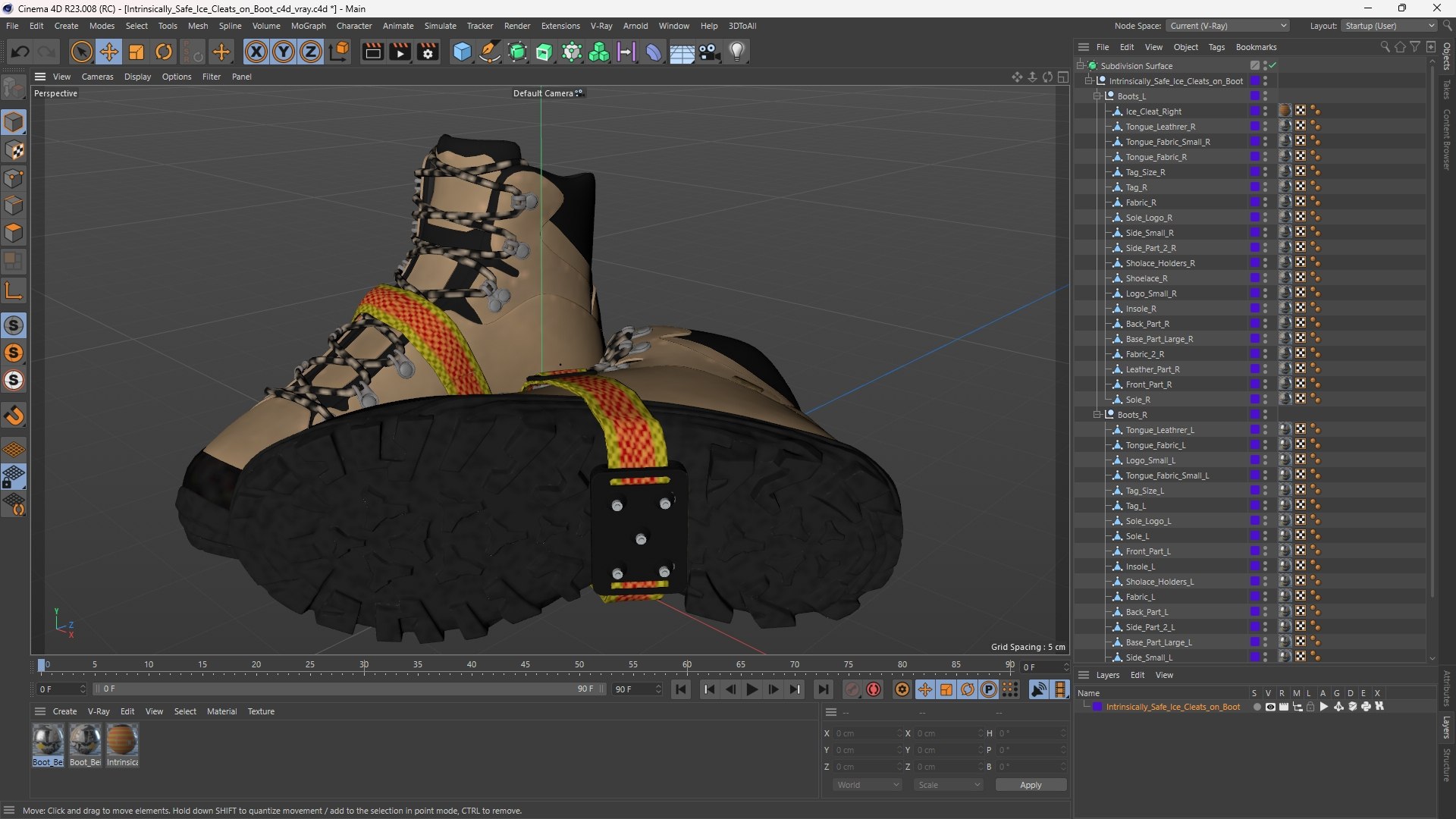1456x819 pixels.
Task: Add a Cube primitive object
Action: pyautogui.click(x=462, y=52)
